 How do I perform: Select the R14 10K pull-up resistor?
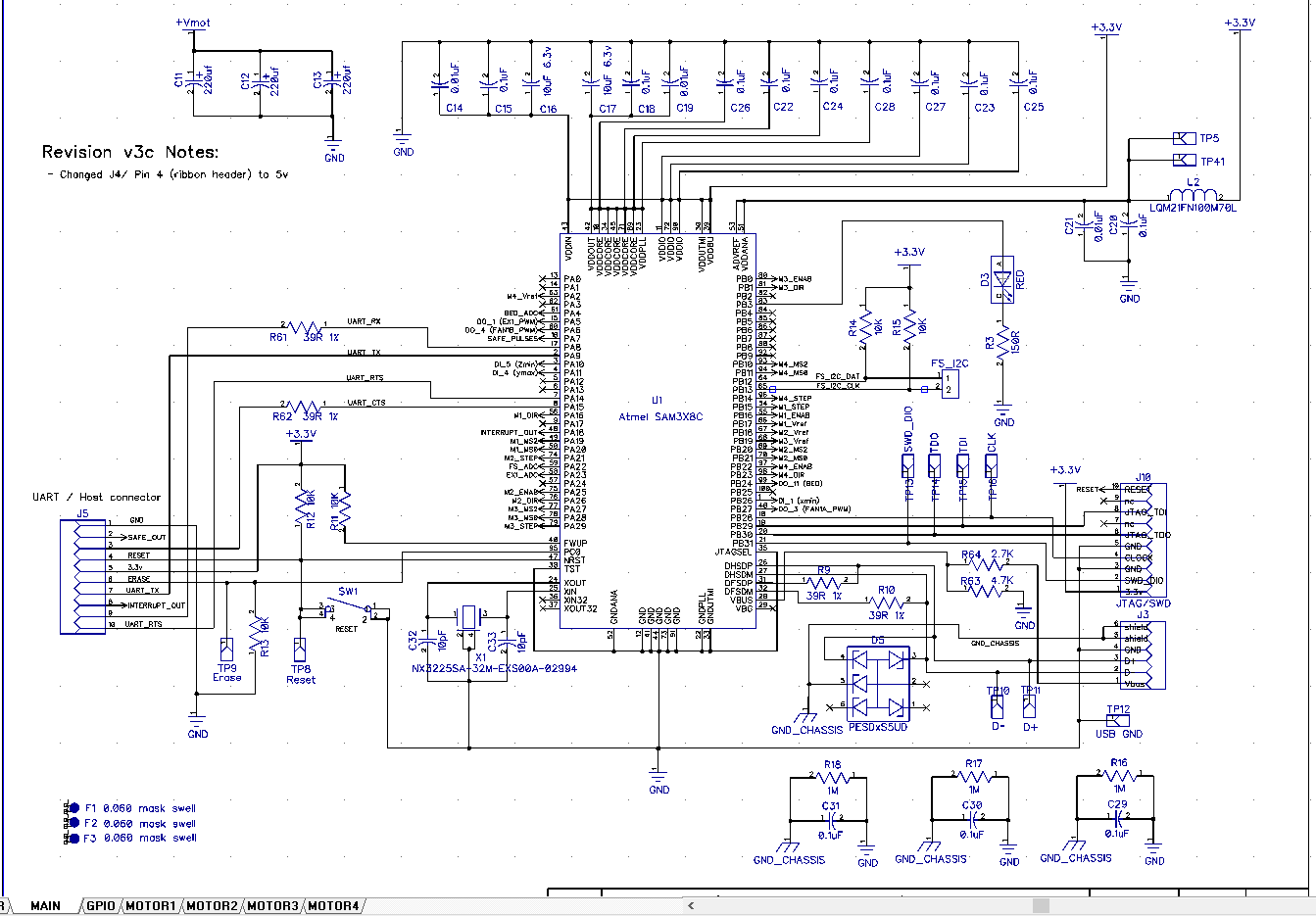(865, 326)
